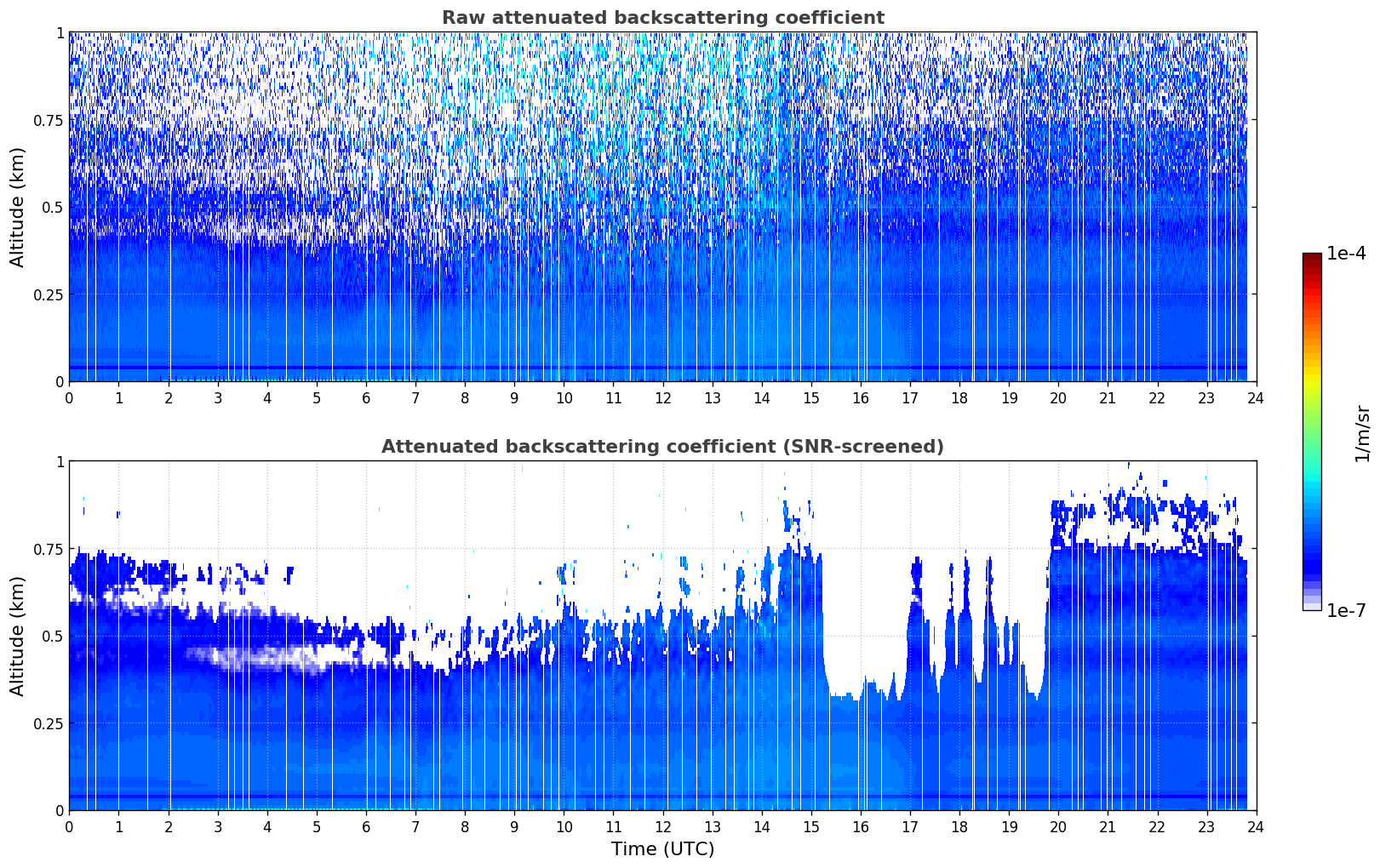Click inside the raw backscatter heatmap
This screenshot has height=868, width=1380.
[662, 207]
